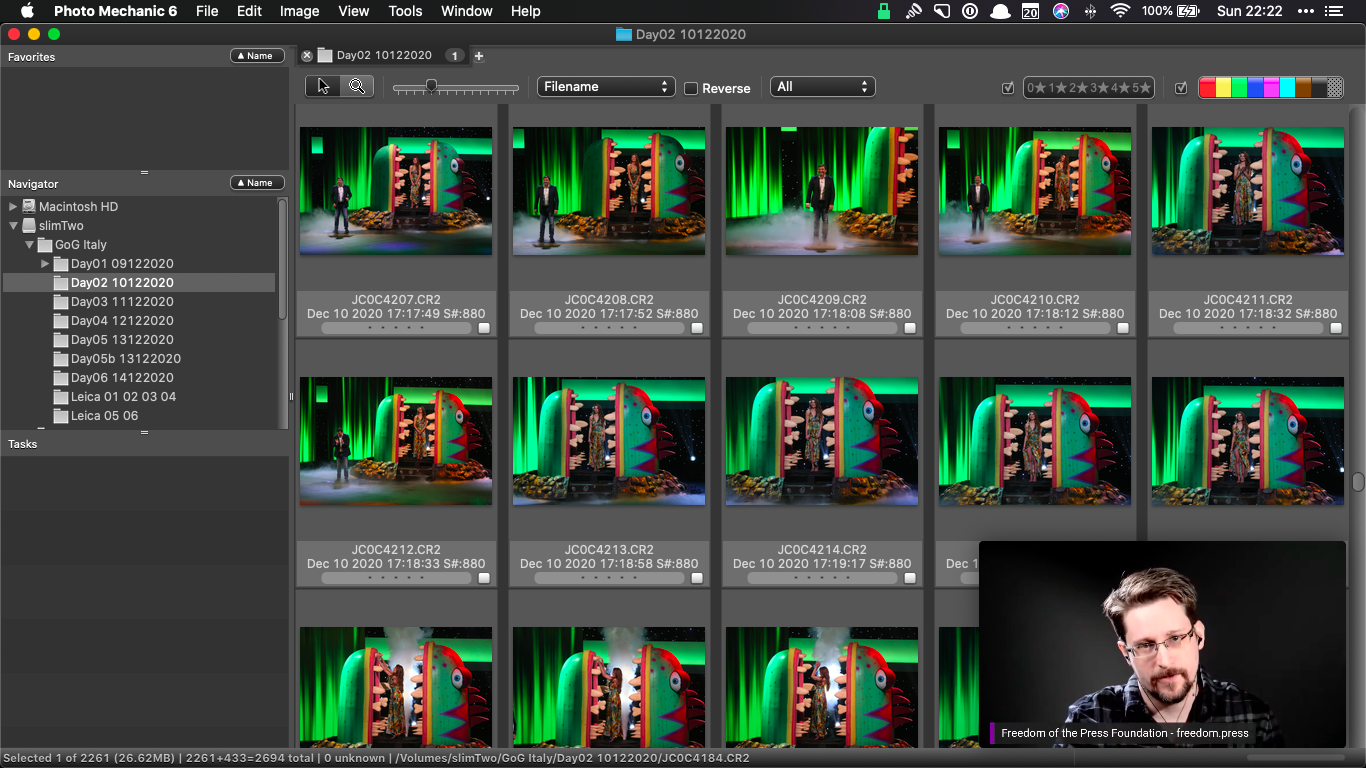Select the arrow pointer tool
Image resolution: width=1366 pixels, height=768 pixels.
click(x=323, y=87)
